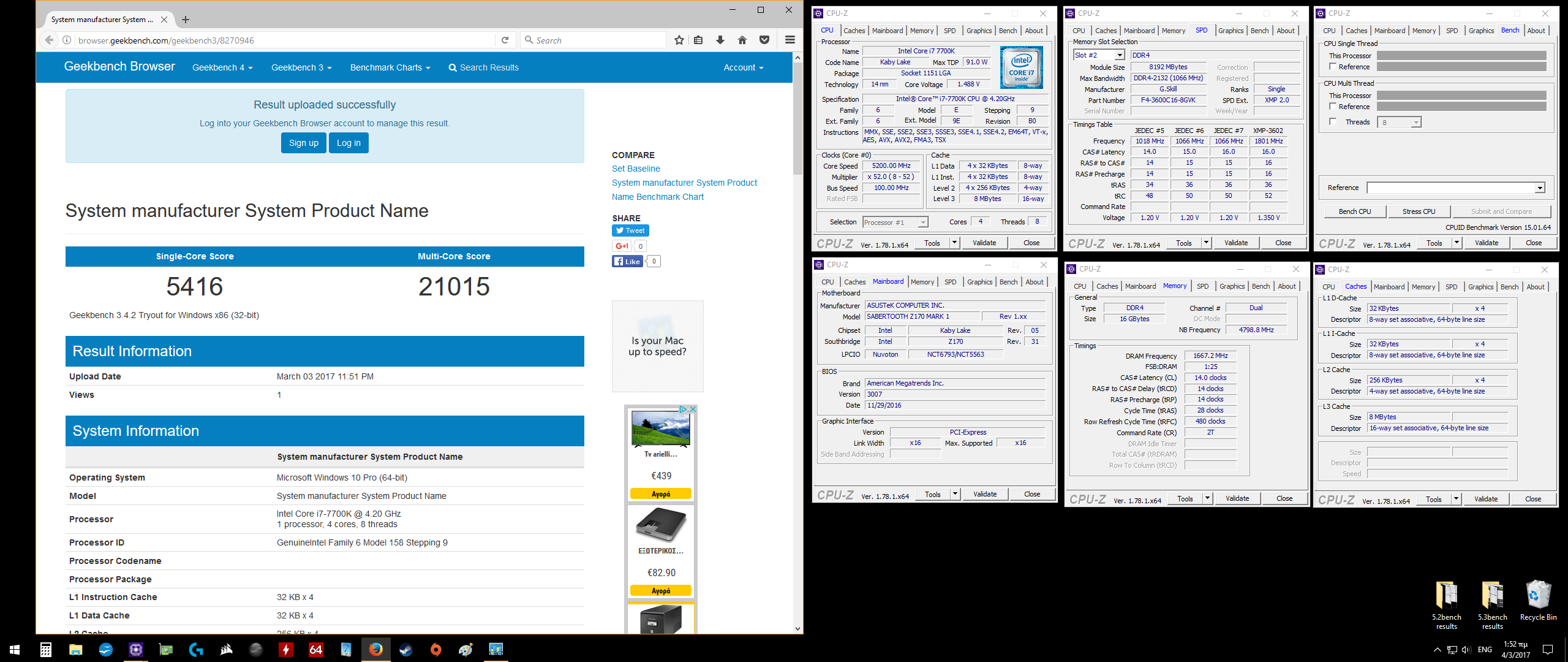Open the 5.3bench results desktop folder
This screenshot has height=662, width=1568.
click(x=1493, y=604)
